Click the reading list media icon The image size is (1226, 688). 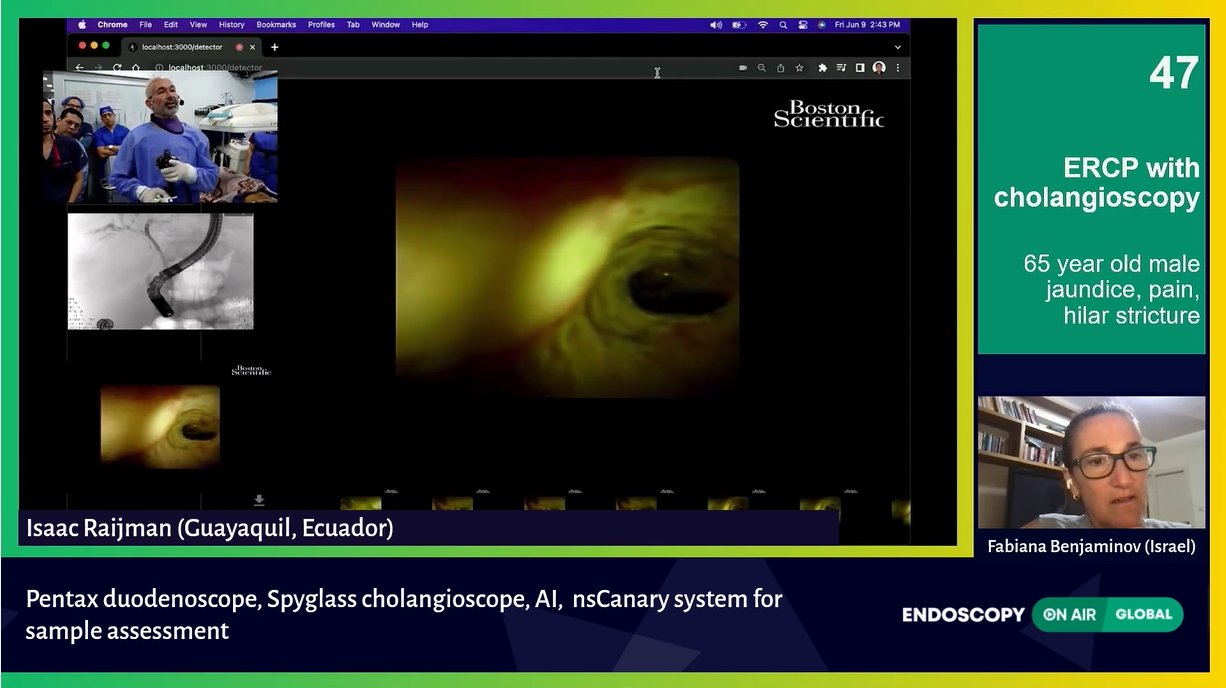(x=842, y=68)
